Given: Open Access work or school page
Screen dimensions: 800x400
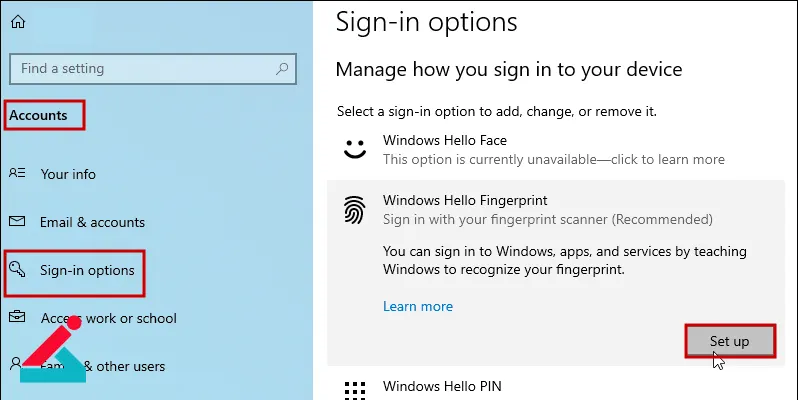Looking at the screenshot, I should [109, 318].
